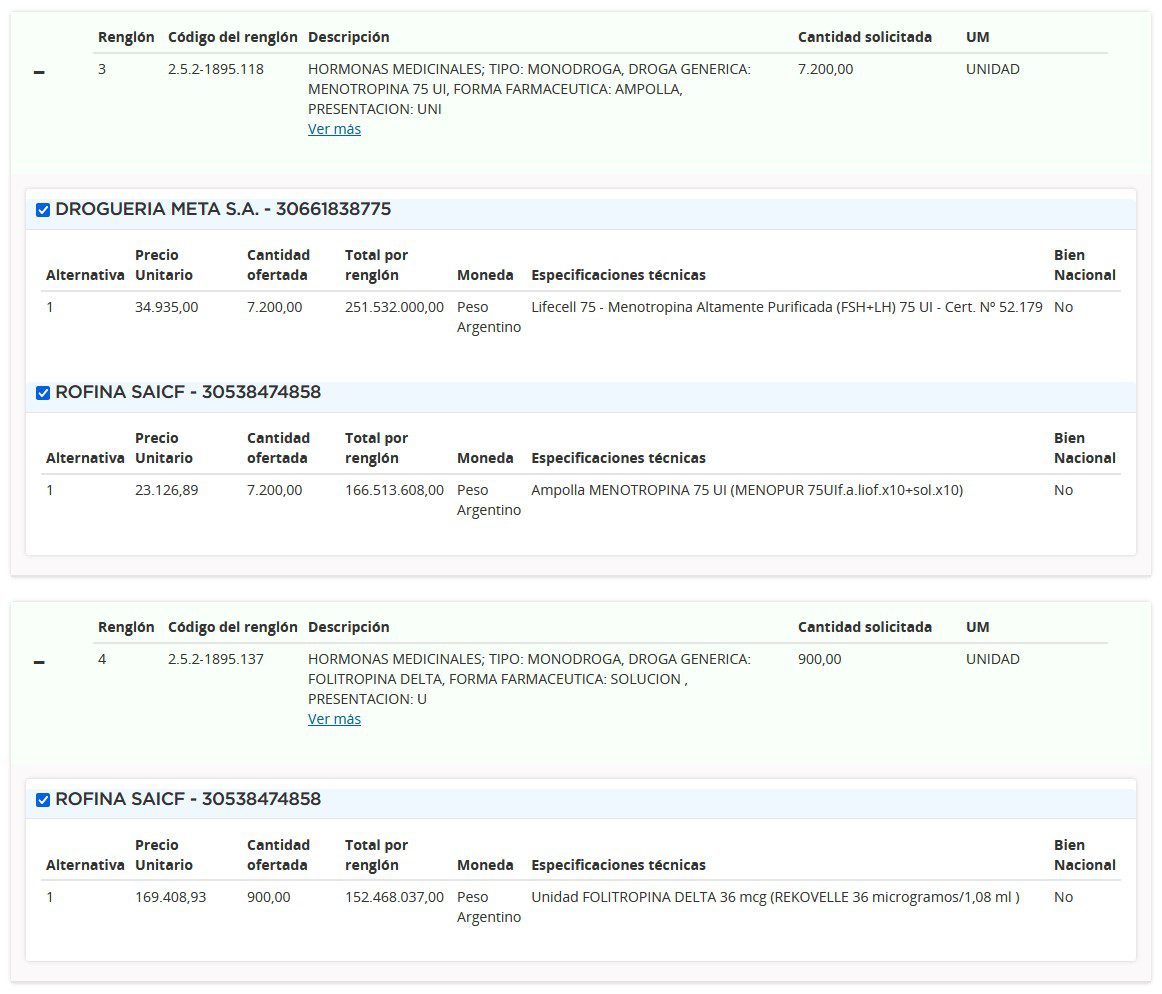Open 'Ver más' for the Menotropina description
1162x994 pixels.
[x=334, y=129]
